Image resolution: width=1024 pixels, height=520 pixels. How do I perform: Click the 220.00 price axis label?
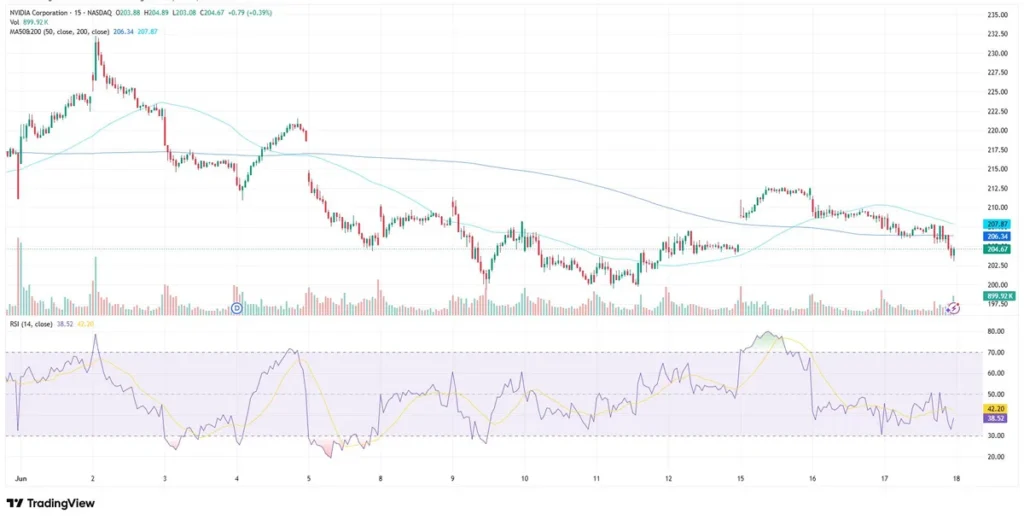coord(997,131)
